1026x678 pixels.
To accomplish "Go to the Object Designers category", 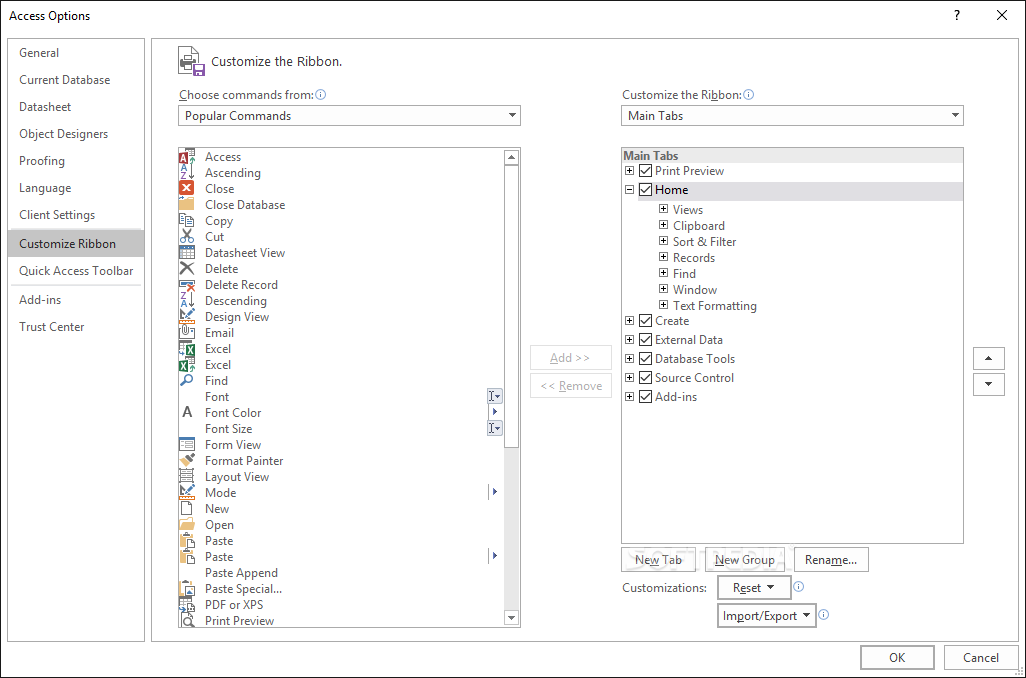I will coord(76,134).
